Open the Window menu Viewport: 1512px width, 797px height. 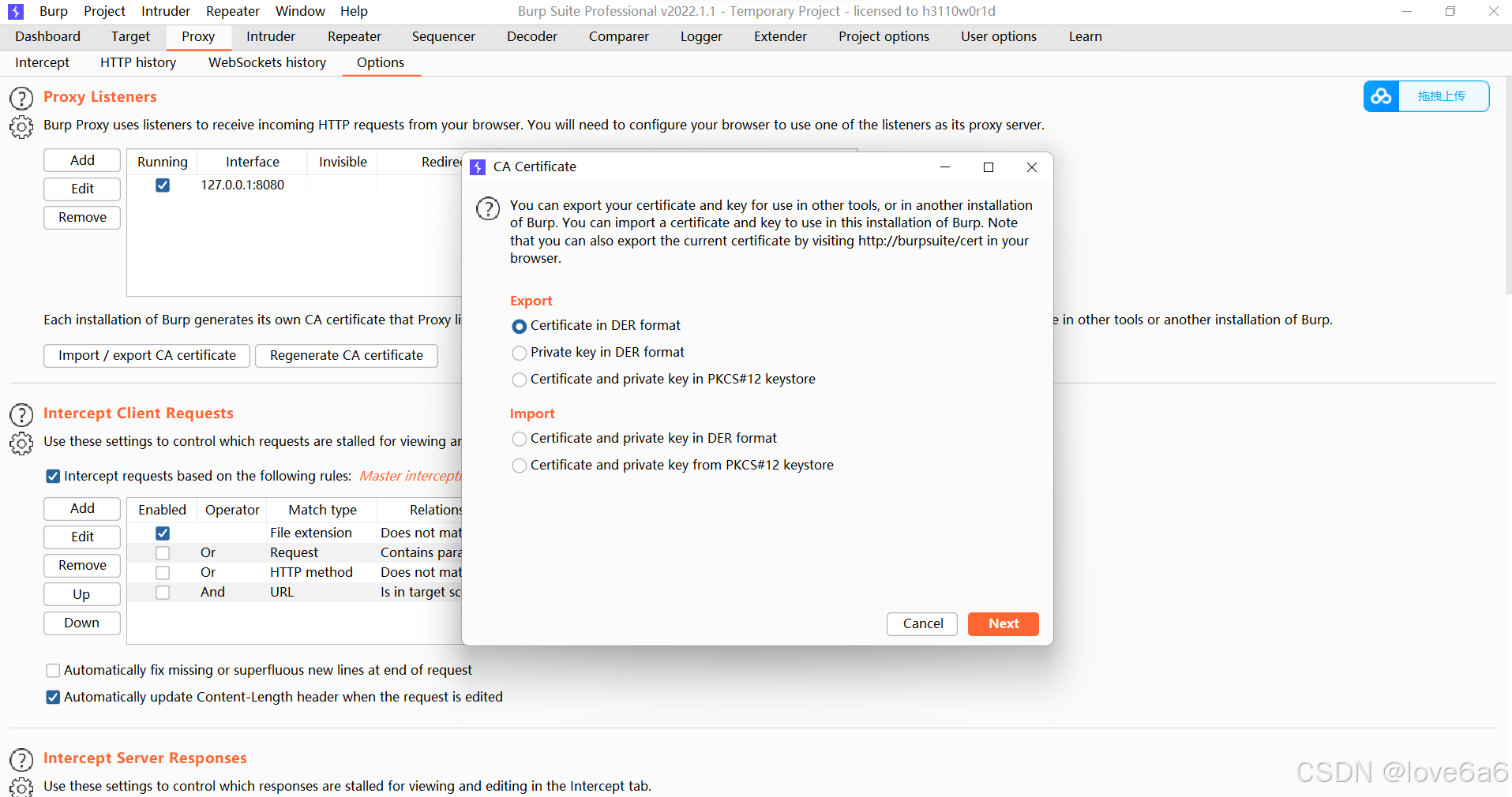point(300,11)
